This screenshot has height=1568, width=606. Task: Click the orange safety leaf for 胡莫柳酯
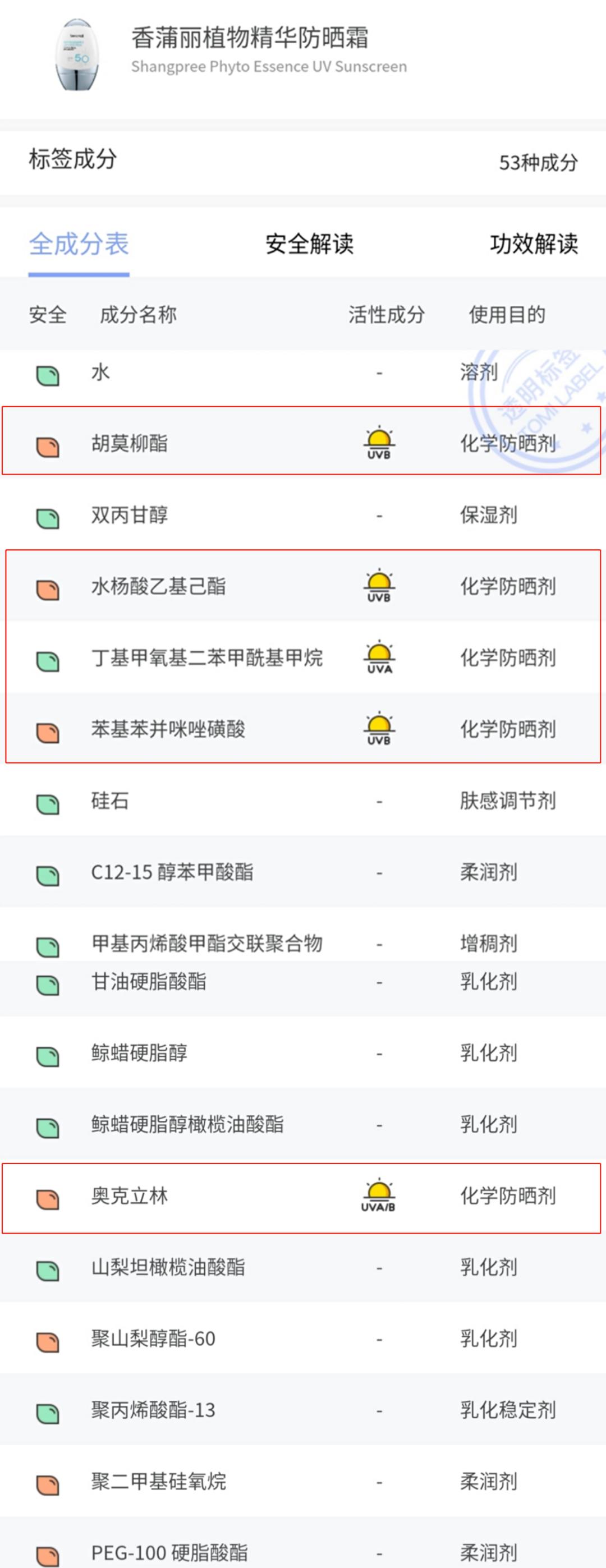[48, 446]
